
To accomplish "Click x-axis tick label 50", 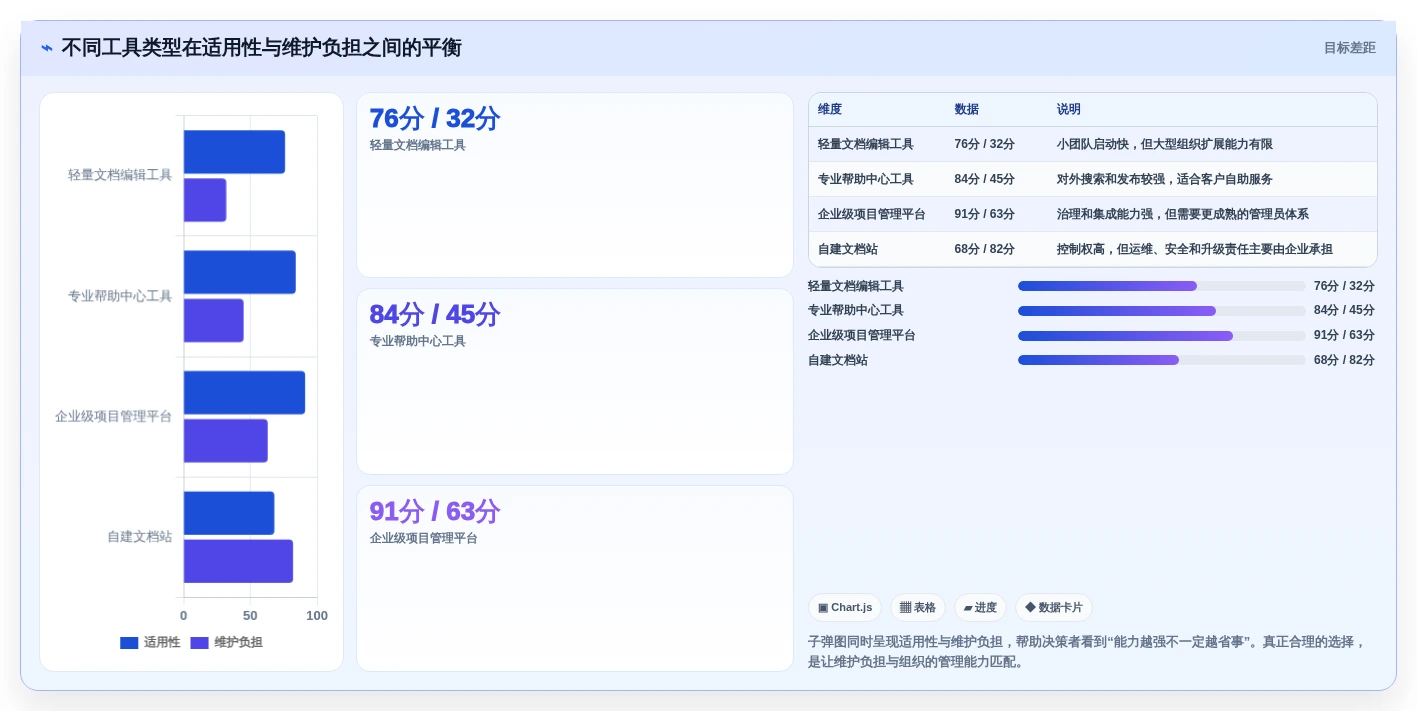I will click(x=250, y=616).
